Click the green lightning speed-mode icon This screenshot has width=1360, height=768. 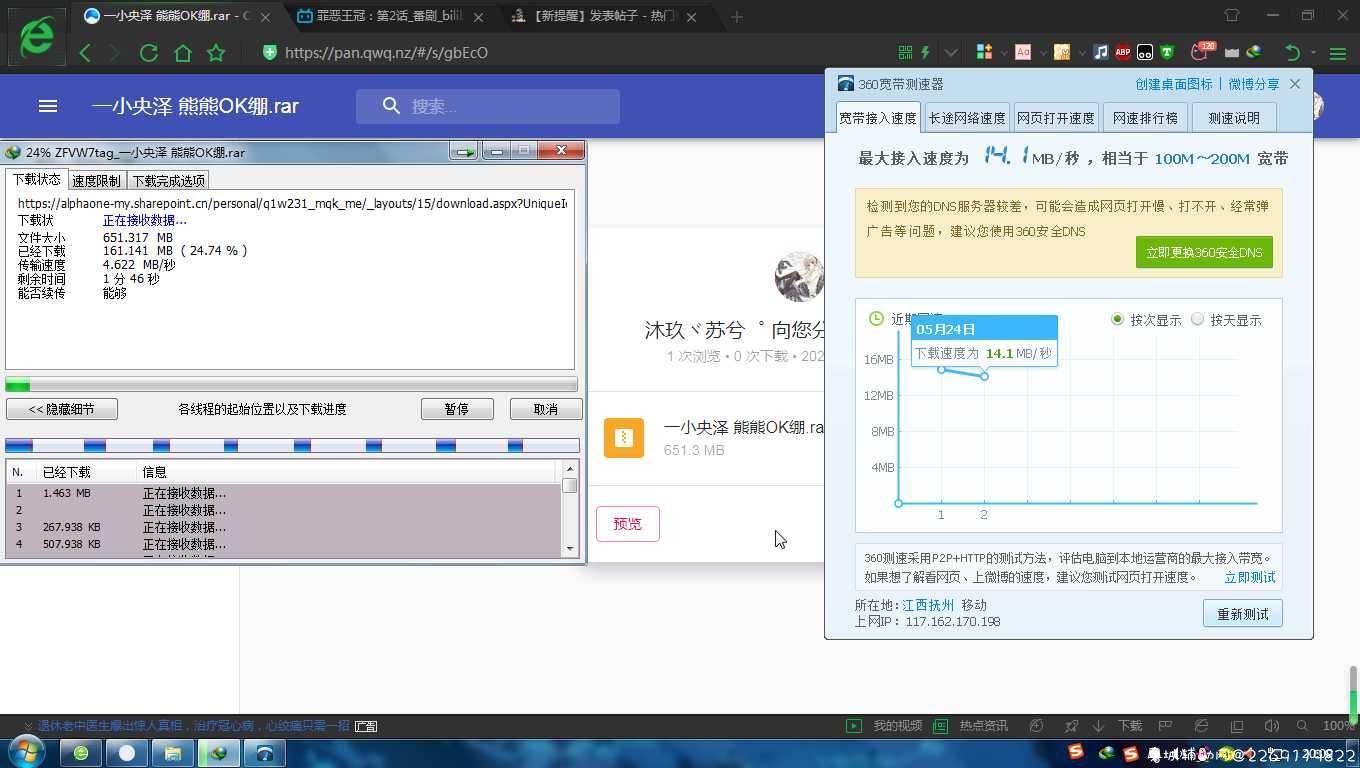pos(926,52)
